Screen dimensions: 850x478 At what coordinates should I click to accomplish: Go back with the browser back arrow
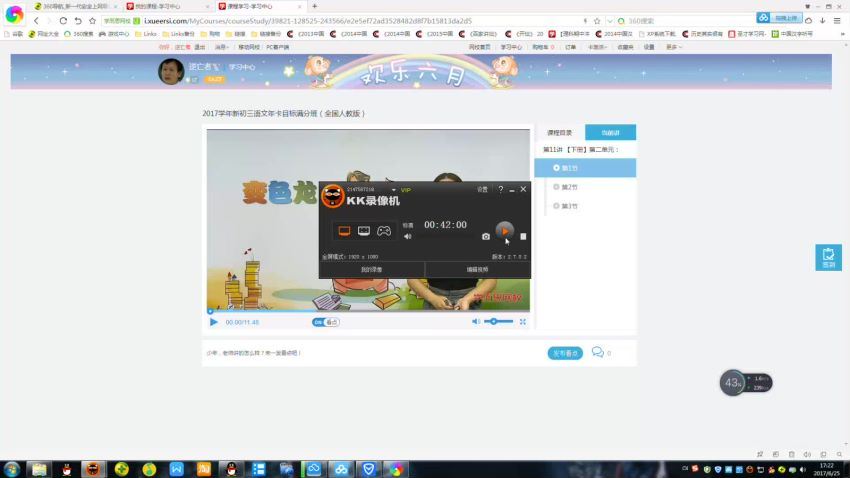pos(36,21)
